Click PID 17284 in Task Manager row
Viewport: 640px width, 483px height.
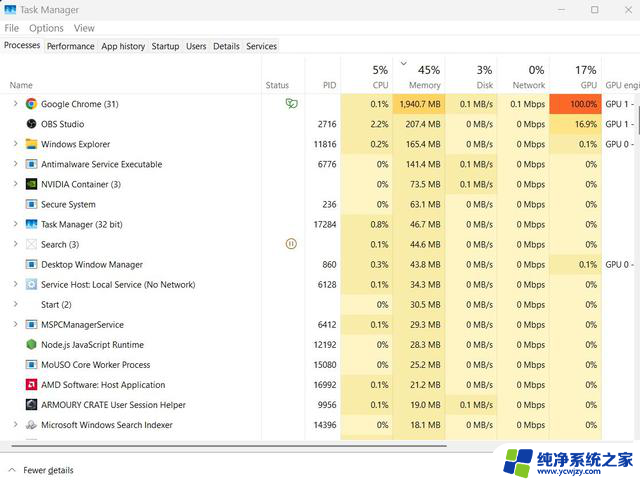point(325,224)
